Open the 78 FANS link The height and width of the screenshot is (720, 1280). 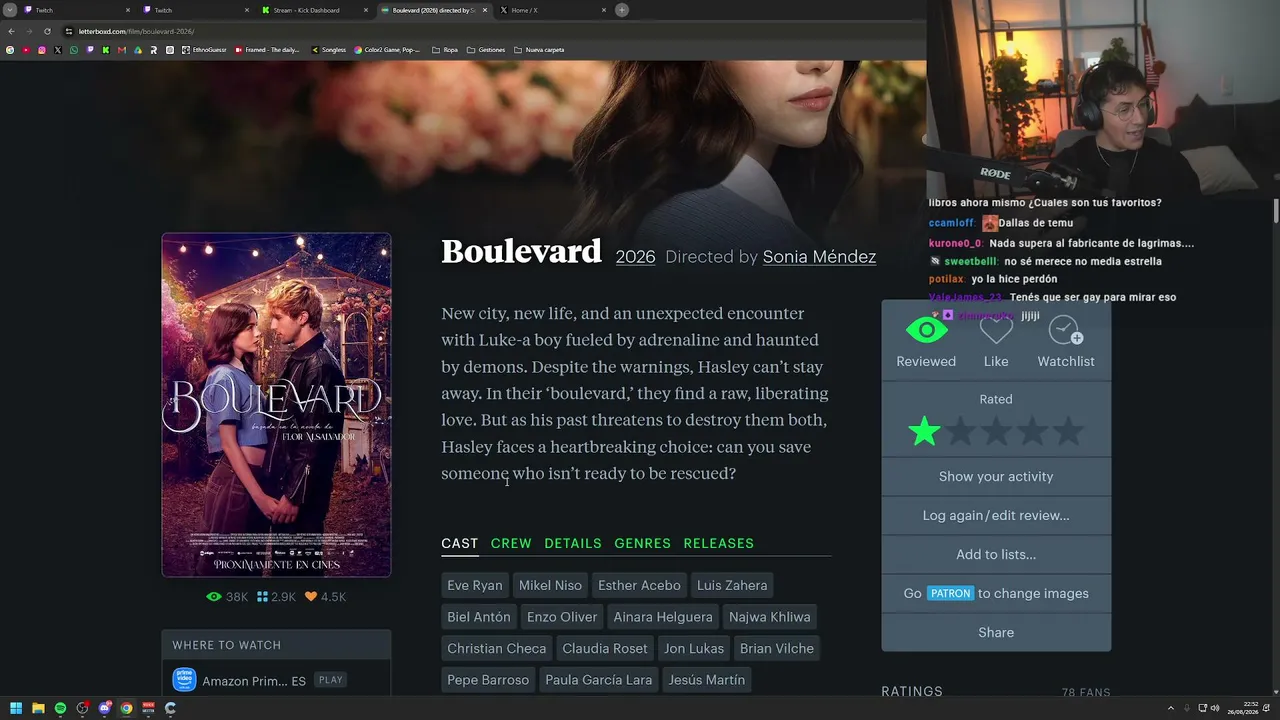coord(1086,692)
